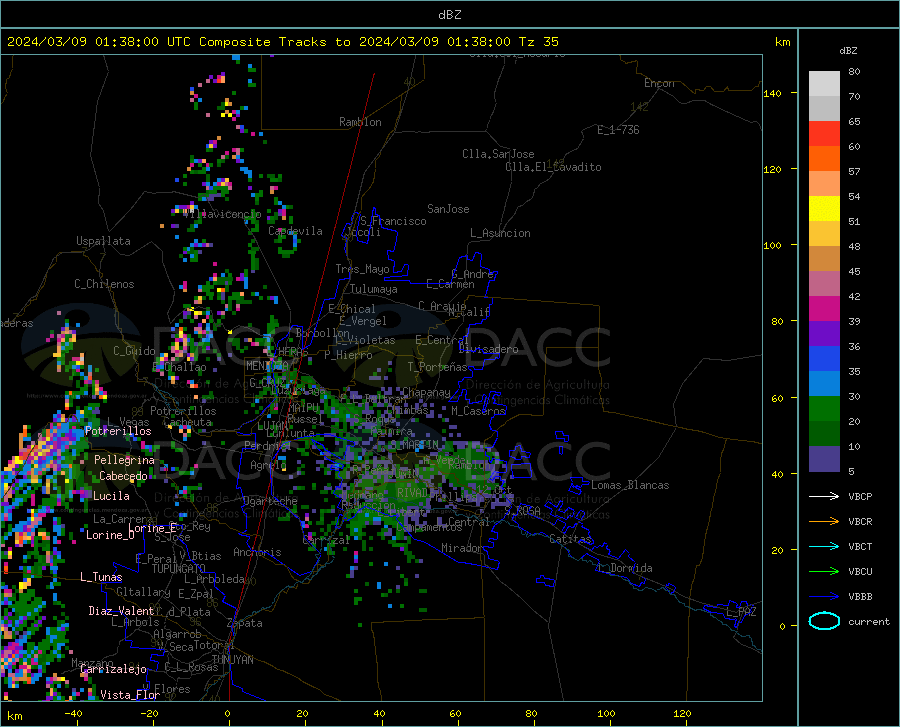Click the 'L_Asuncion' map label

(500, 233)
